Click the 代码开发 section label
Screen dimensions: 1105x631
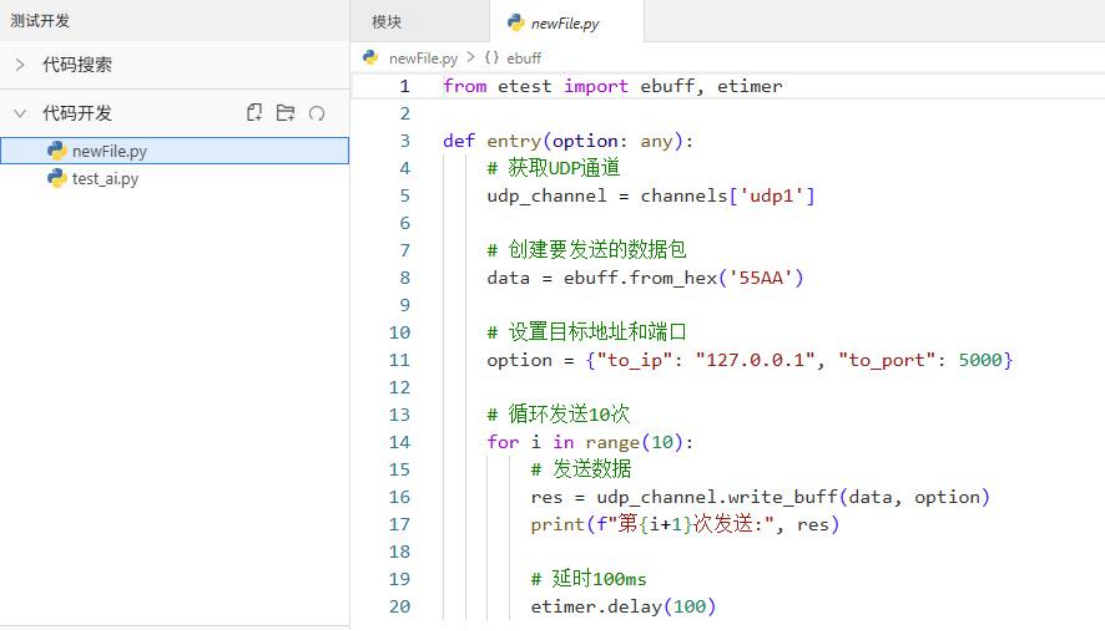77,113
